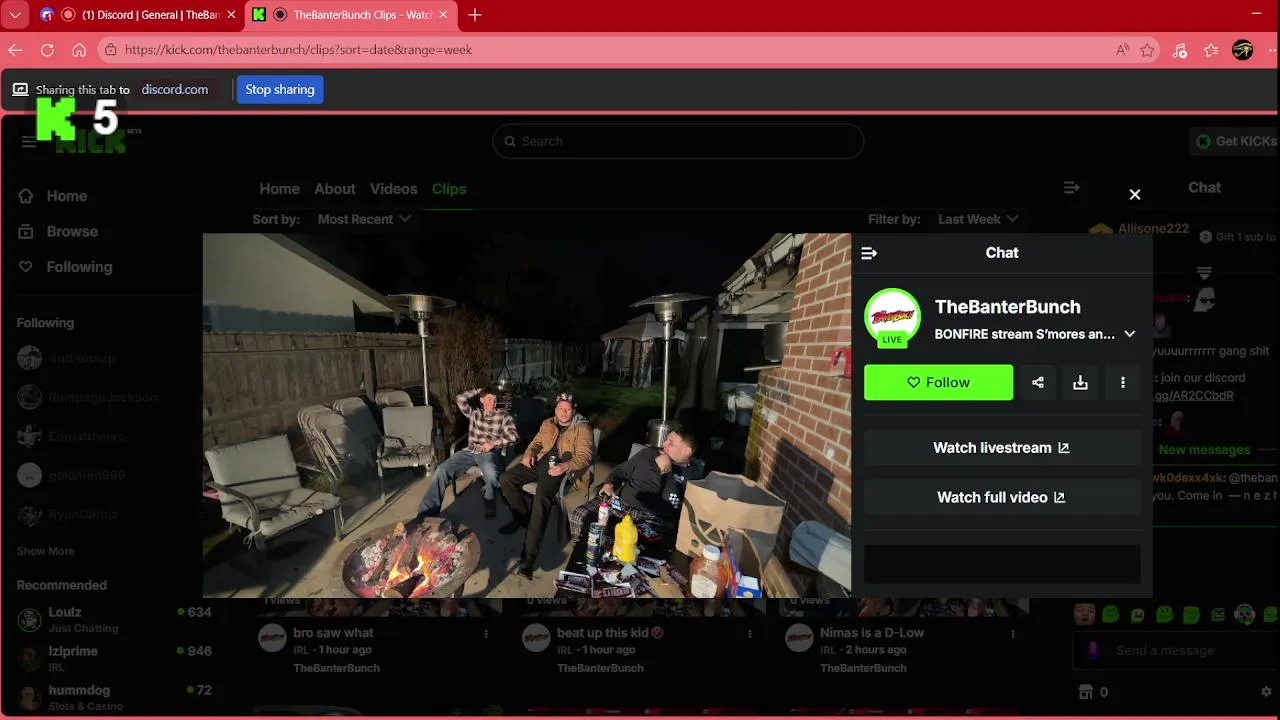The height and width of the screenshot is (720, 1280).
Task: Refresh the browser page
Action: tap(47, 50)
